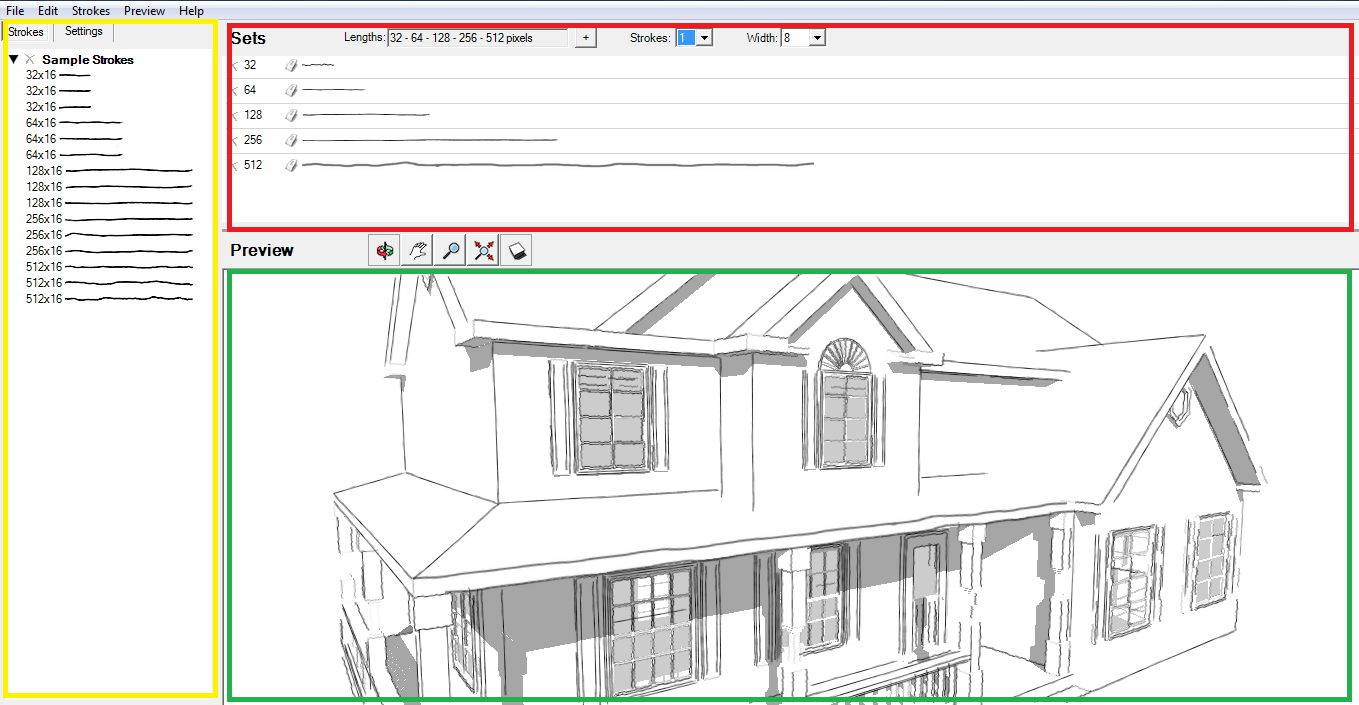Select the Pan hand tool above the preview
The image size is (1359, 705).
[x=415, y=250]
